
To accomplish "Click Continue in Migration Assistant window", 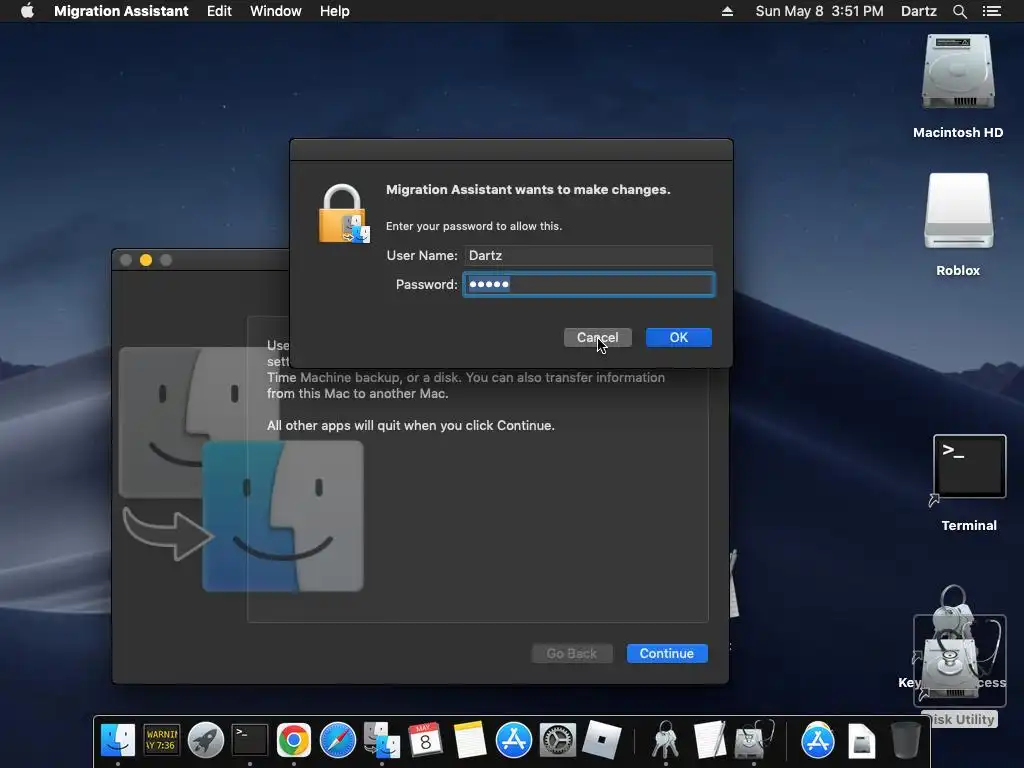I will click(667, 654).
